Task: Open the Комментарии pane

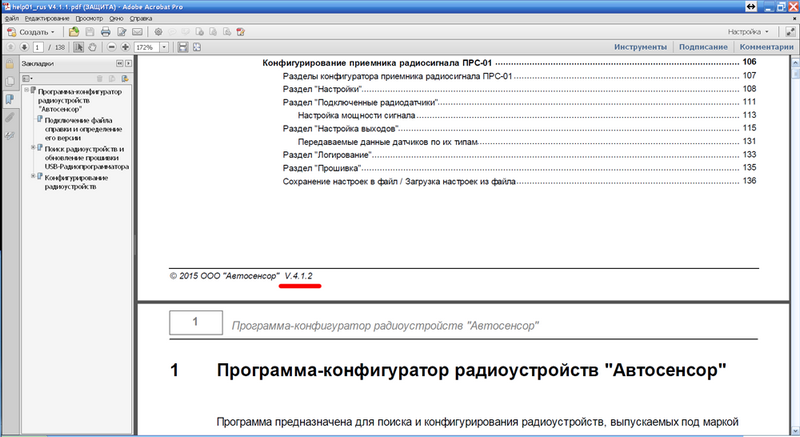Action: 766,47
